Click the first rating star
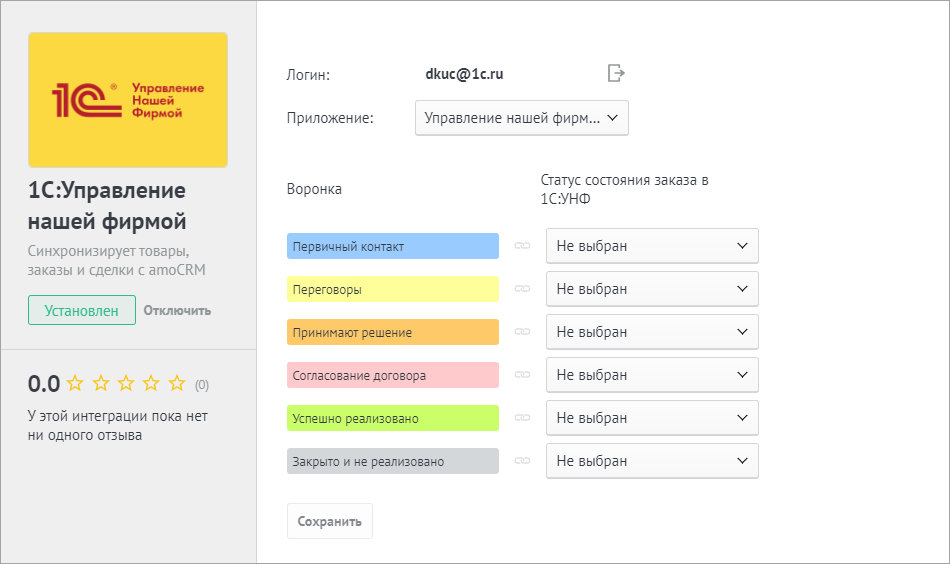This screenshot has width=950, height=564. pos(75,383)
